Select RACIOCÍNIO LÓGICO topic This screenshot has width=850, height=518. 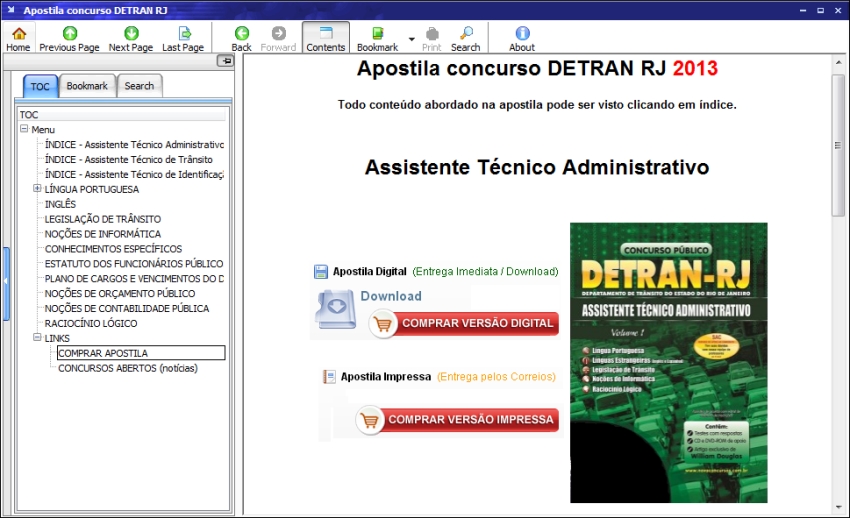tap(91, 323)
